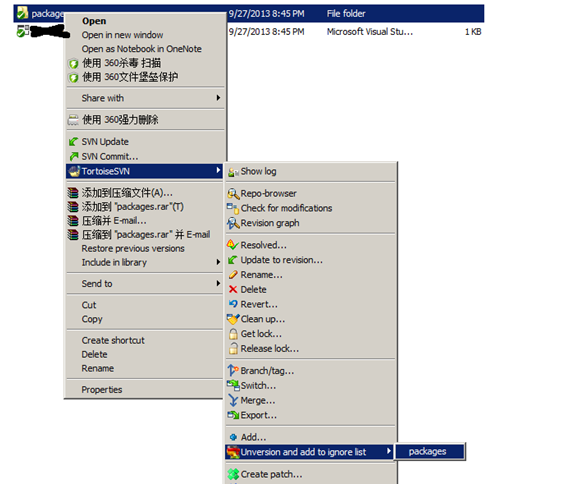Viewport: 579px width, 486px height.
Task: Click the Merge icon
Action: [233, 400]
